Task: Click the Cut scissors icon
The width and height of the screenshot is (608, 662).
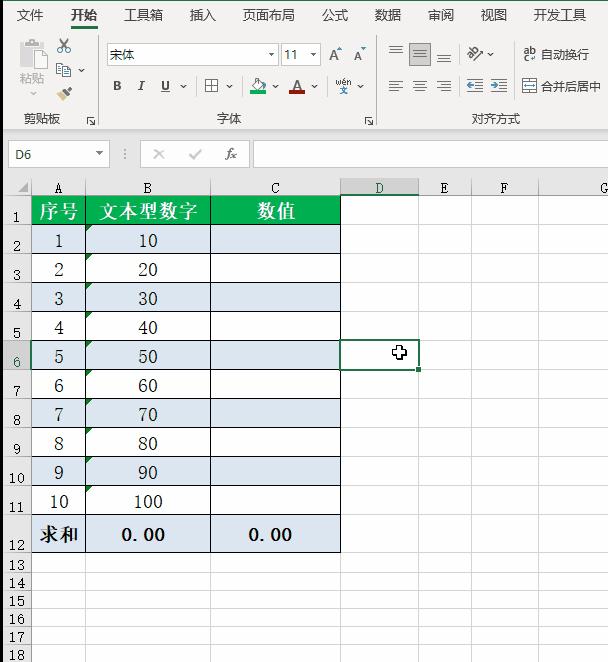Action: [64, 46]
